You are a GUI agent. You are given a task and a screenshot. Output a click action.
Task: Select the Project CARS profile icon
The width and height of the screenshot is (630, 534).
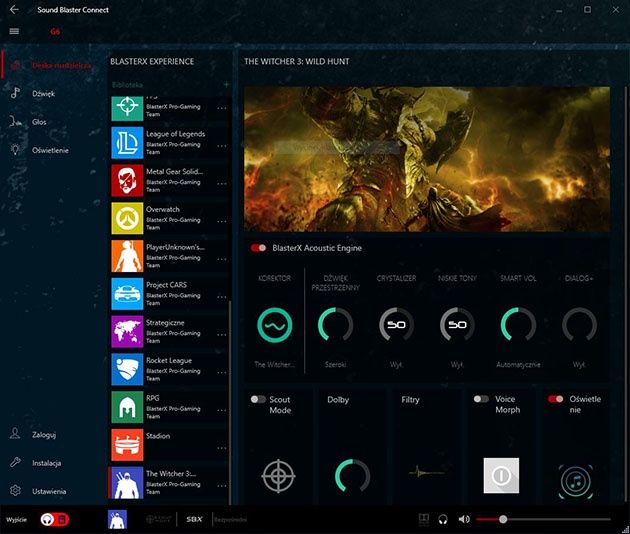[127, 294]
